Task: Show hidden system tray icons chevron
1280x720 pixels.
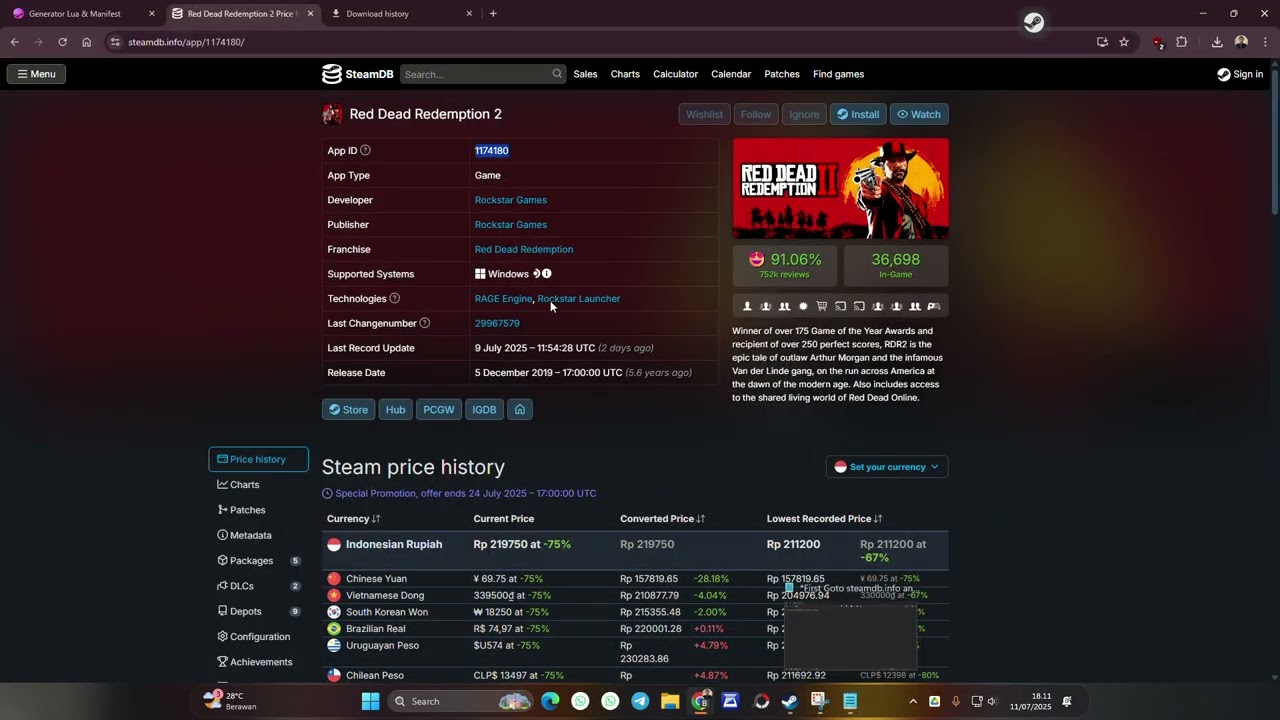Action: coord(912,701)
